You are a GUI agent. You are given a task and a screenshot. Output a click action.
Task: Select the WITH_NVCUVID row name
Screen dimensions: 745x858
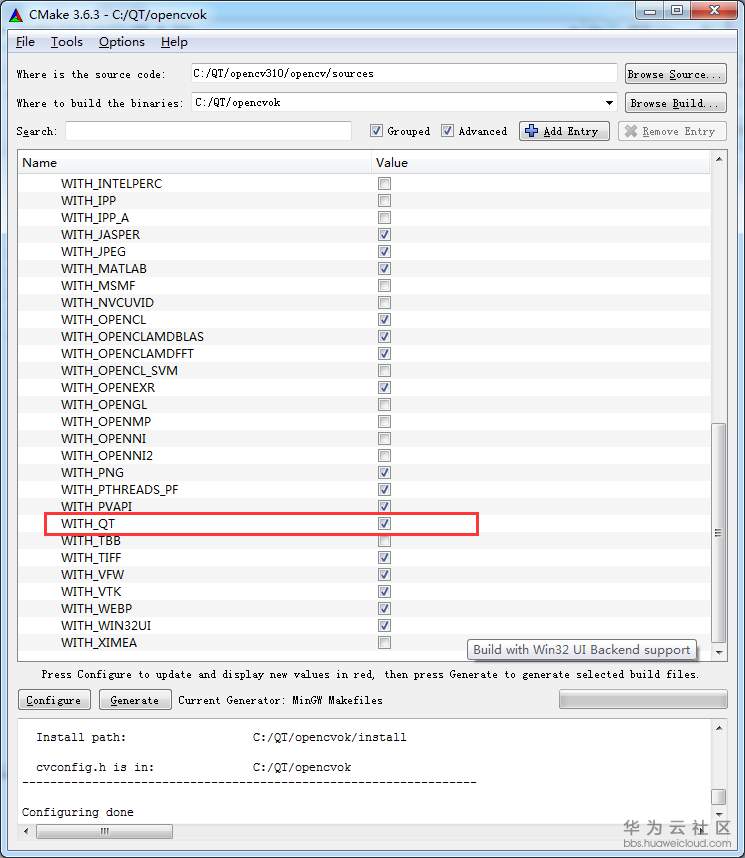pos(107,303)
